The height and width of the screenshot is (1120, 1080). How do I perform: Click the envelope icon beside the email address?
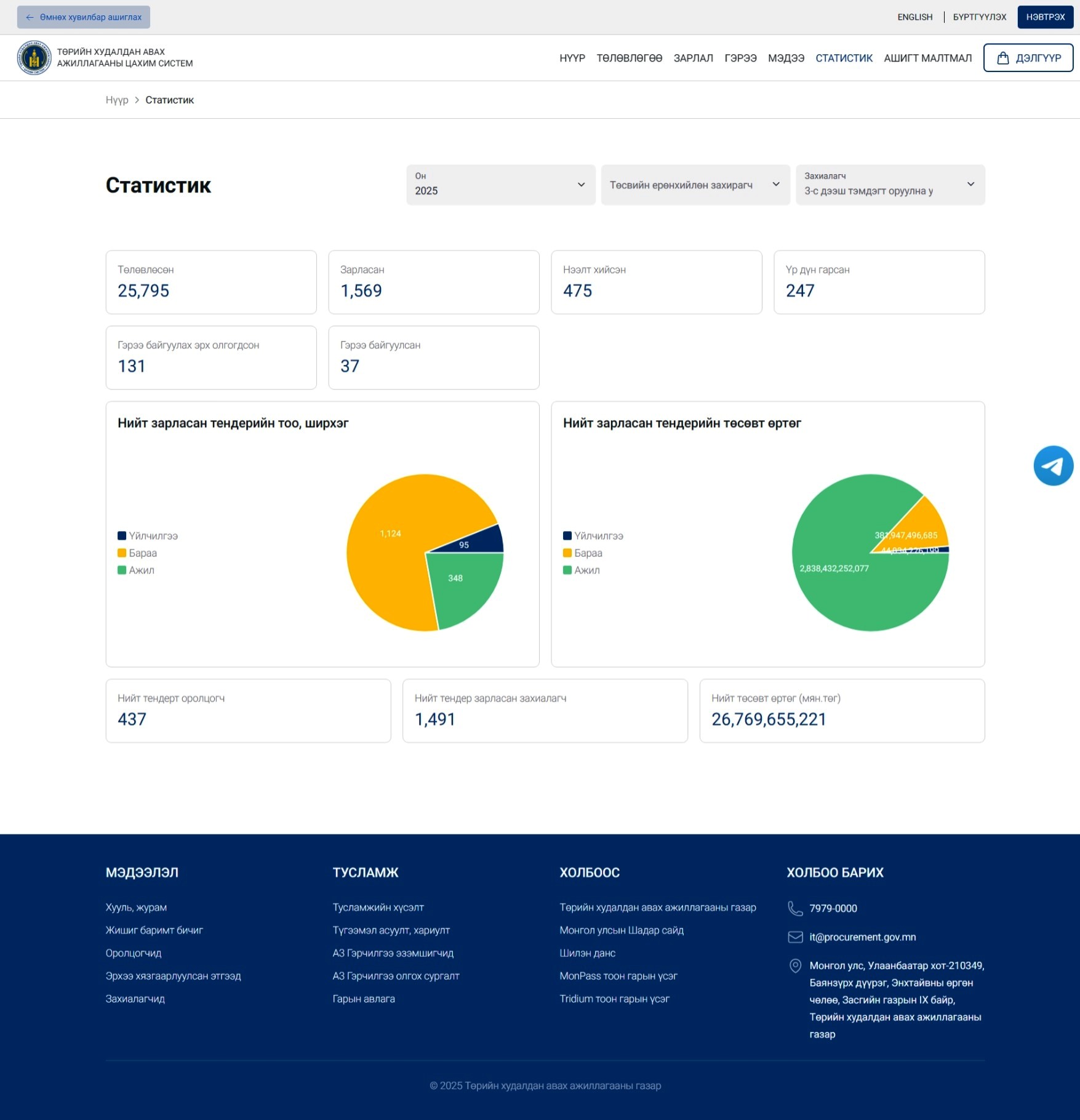point(795,937)
